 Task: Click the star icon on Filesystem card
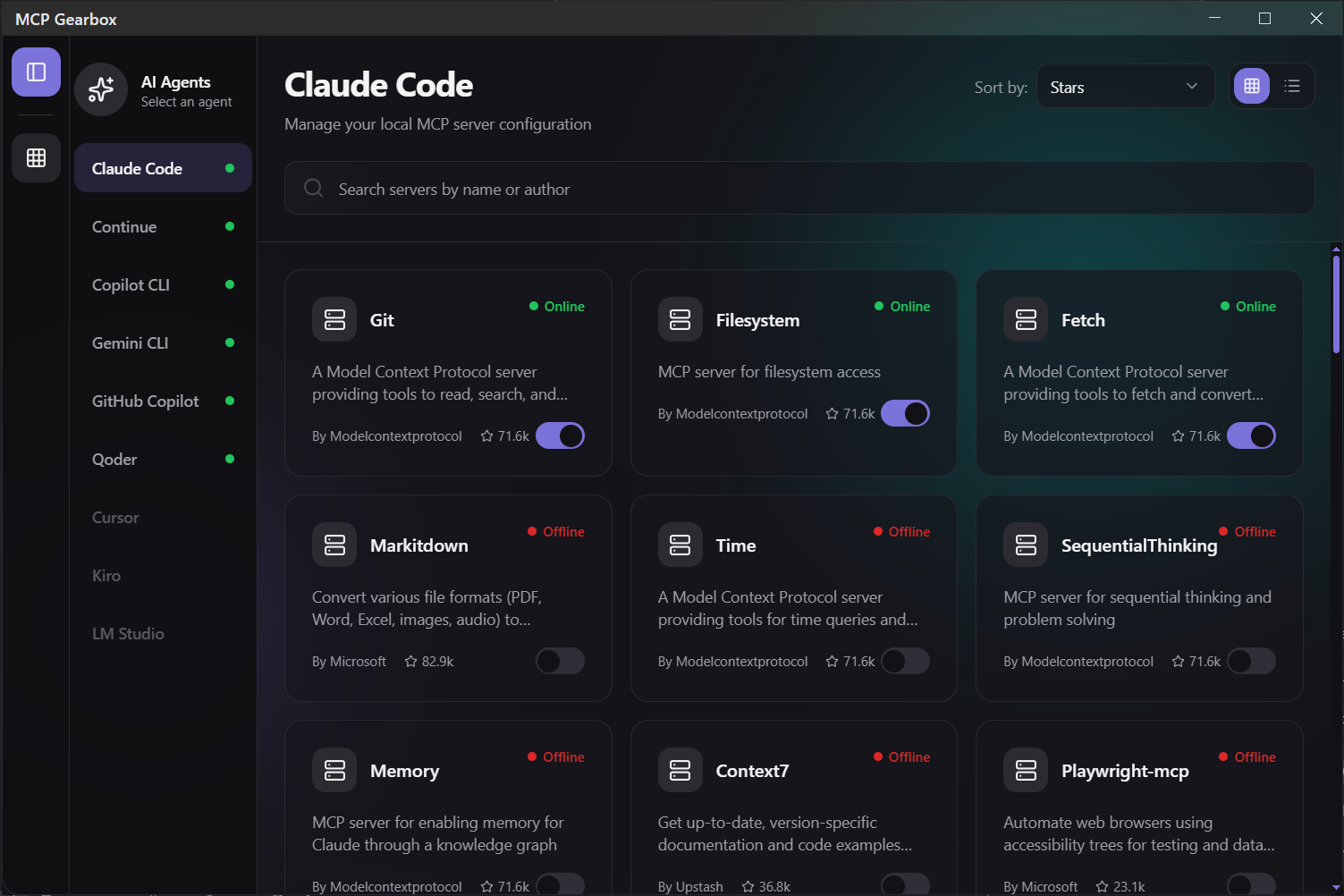point(833,414)
